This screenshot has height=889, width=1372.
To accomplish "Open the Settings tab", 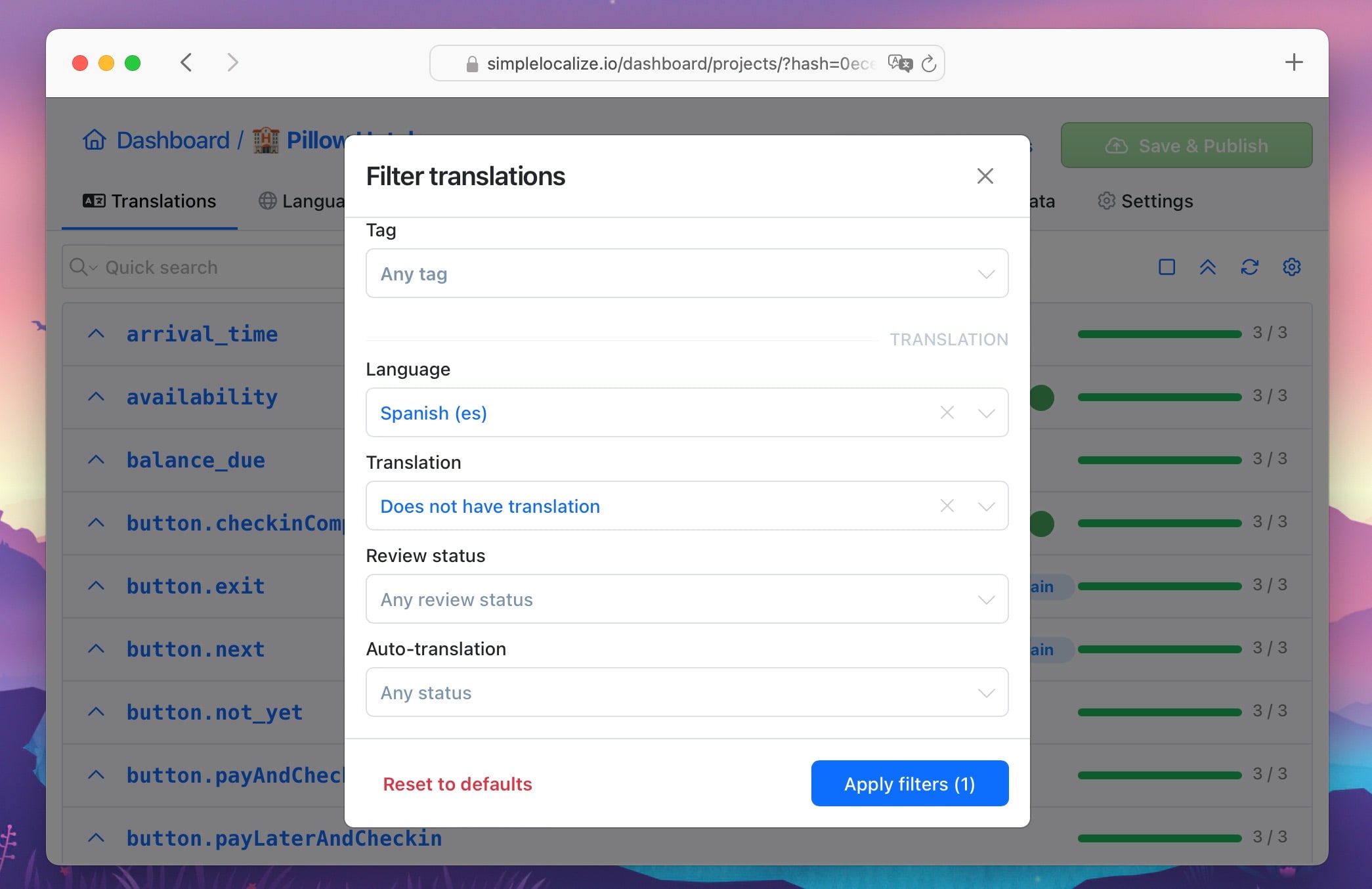I will 1146,201.
